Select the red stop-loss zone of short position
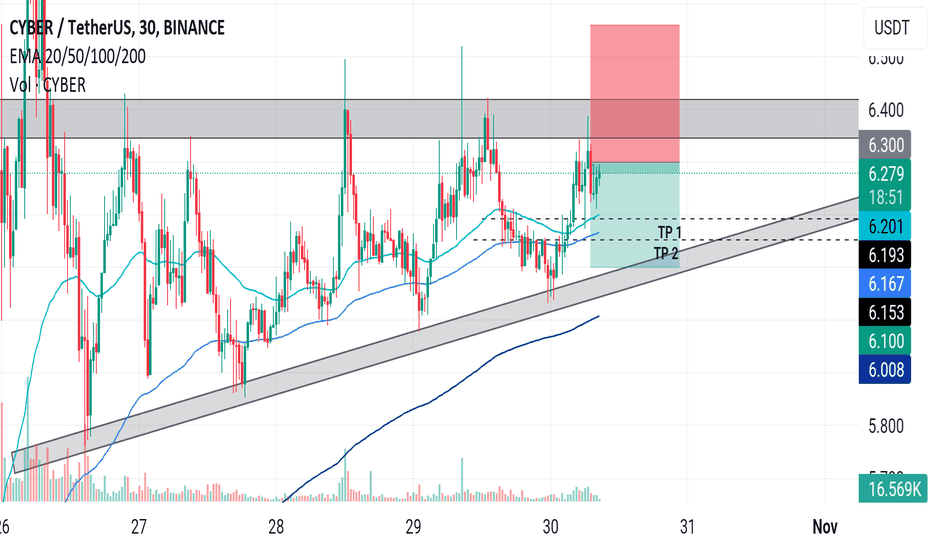Screen dimensions: 932x550 pyautogui.click(x=635, y=93)
